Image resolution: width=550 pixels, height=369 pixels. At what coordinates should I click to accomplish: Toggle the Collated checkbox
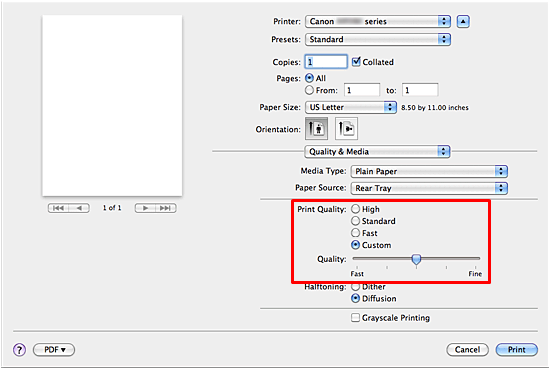click(356, 62)
